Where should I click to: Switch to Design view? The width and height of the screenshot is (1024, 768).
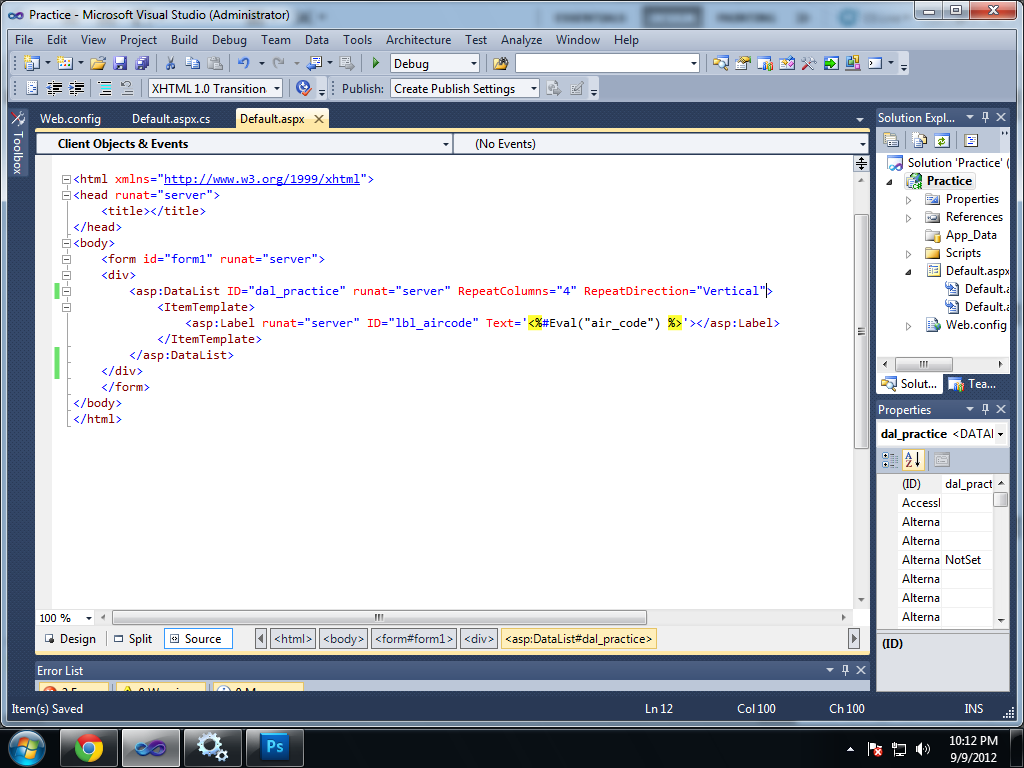tap(71, 639)
